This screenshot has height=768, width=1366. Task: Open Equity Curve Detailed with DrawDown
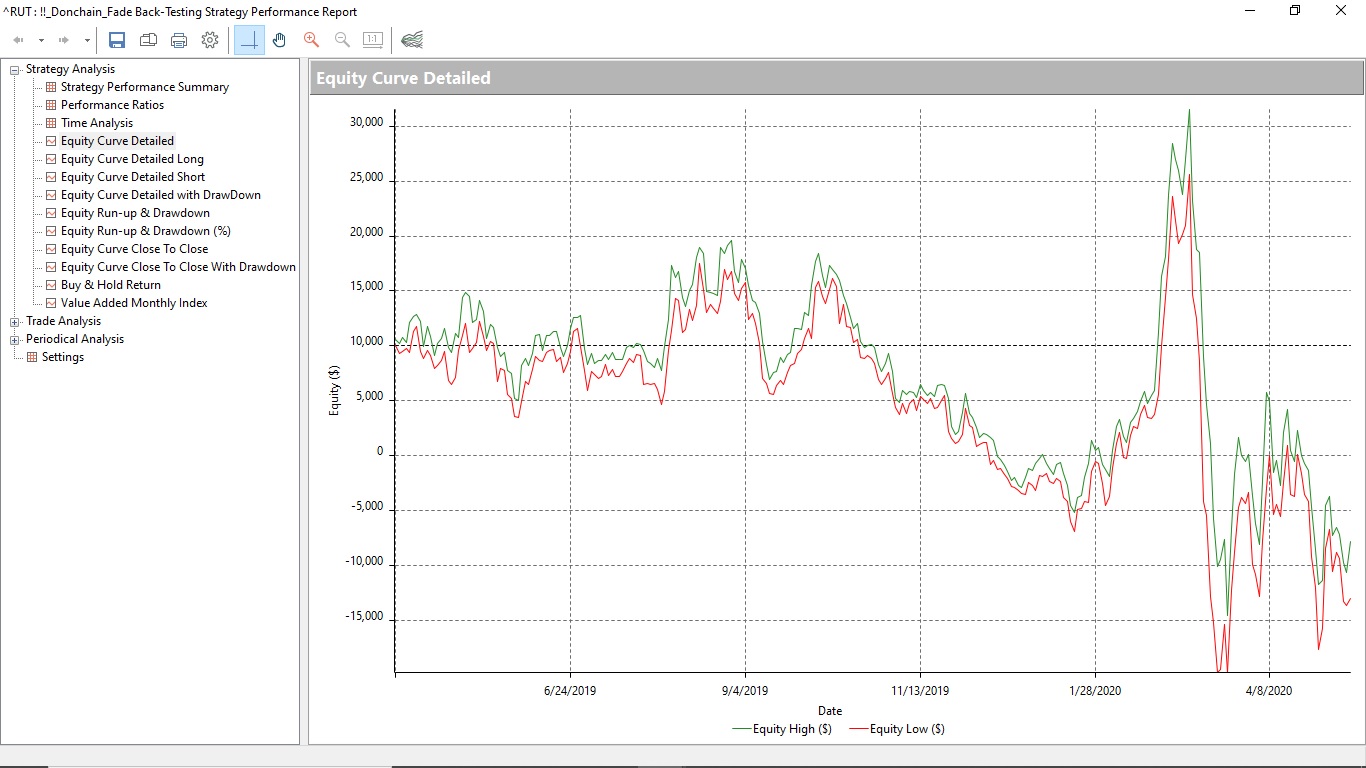(x=161, y=195)
